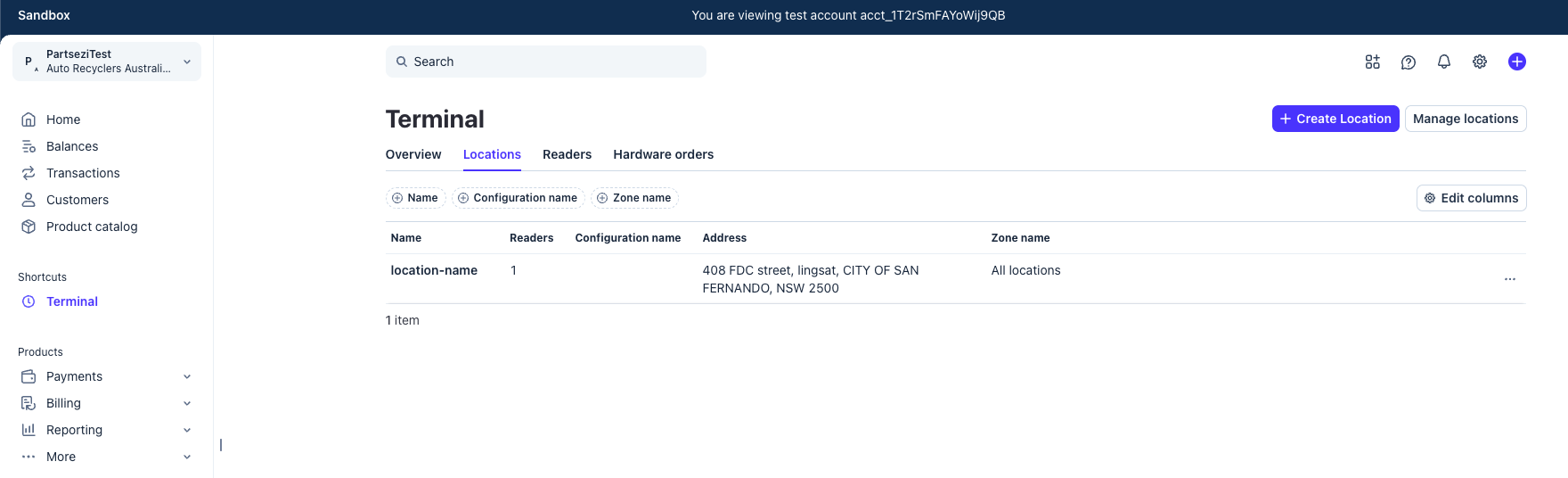Switch to the Hardware orders tab
This screenshot has width=1568, height=478.
click(663, 154)
